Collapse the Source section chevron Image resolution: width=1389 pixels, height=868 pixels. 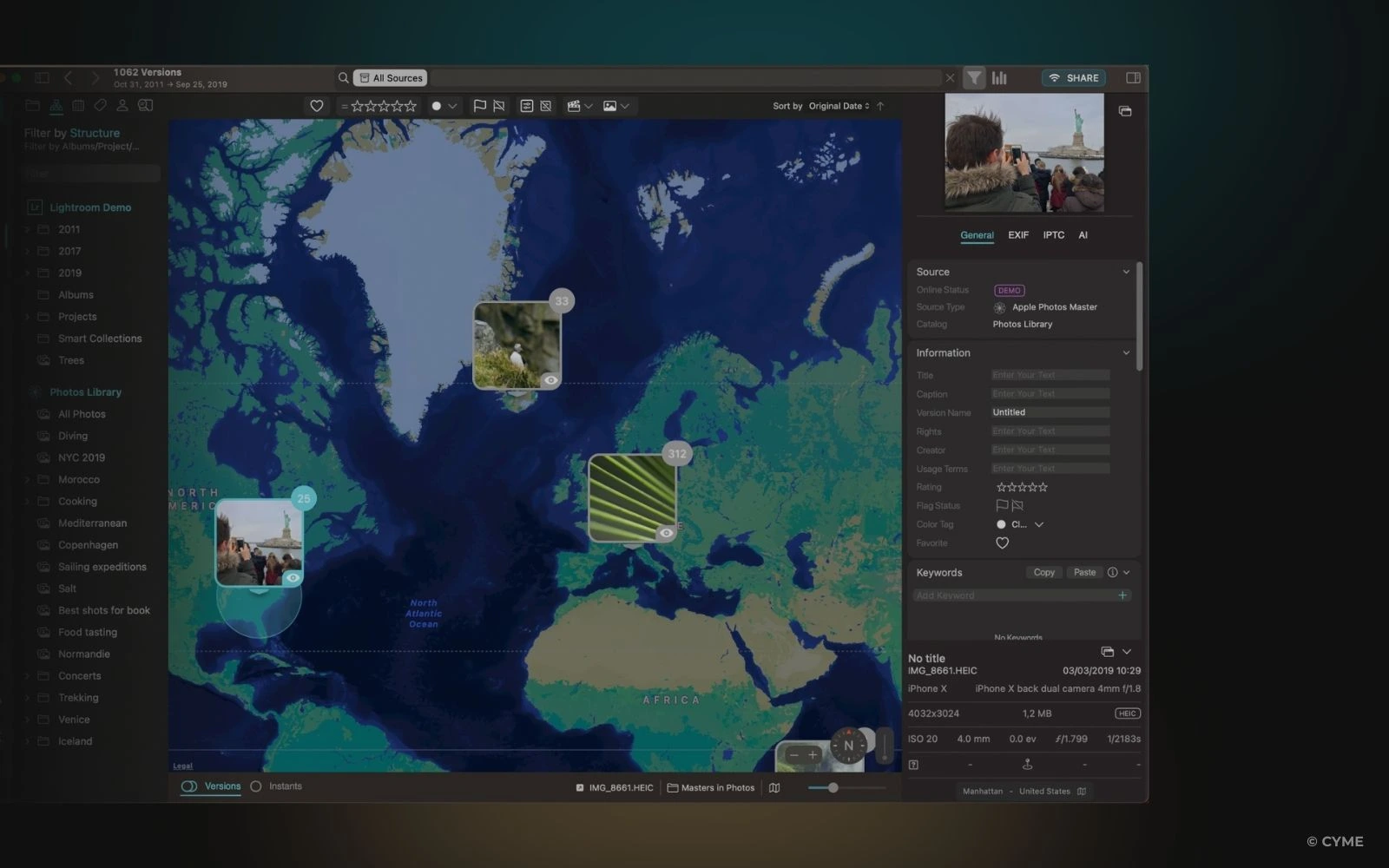[1126, 272]
